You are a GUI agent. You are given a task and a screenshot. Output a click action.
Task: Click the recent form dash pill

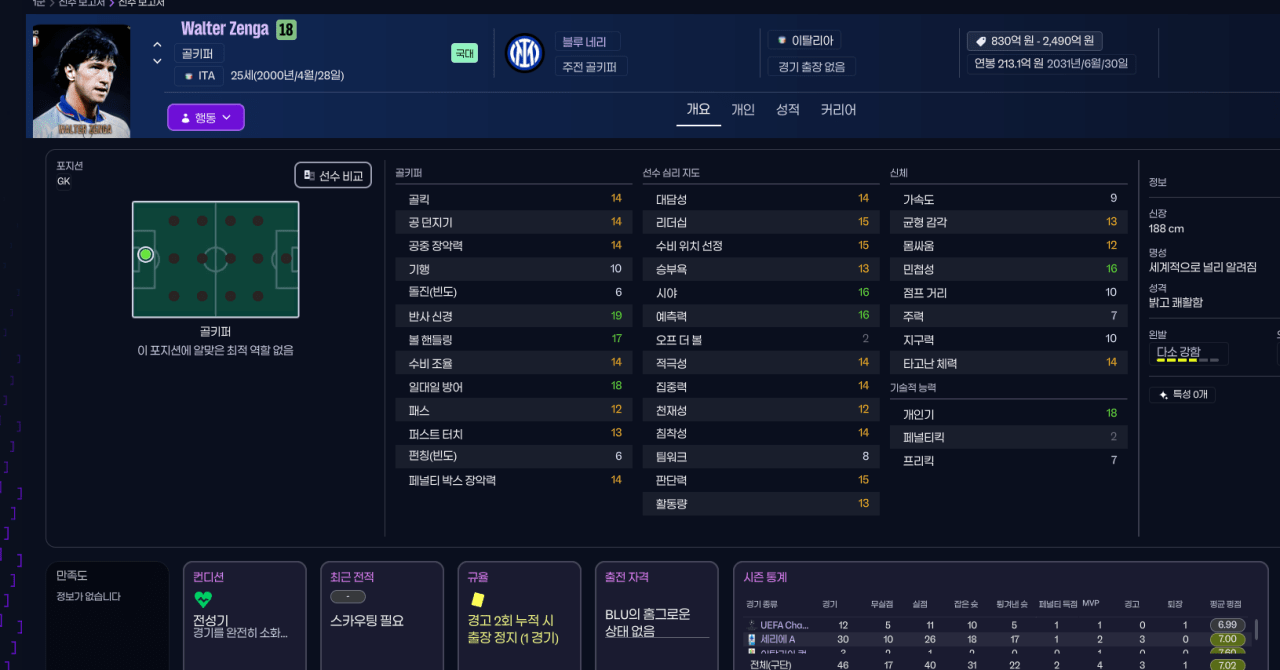coord(348,597)
